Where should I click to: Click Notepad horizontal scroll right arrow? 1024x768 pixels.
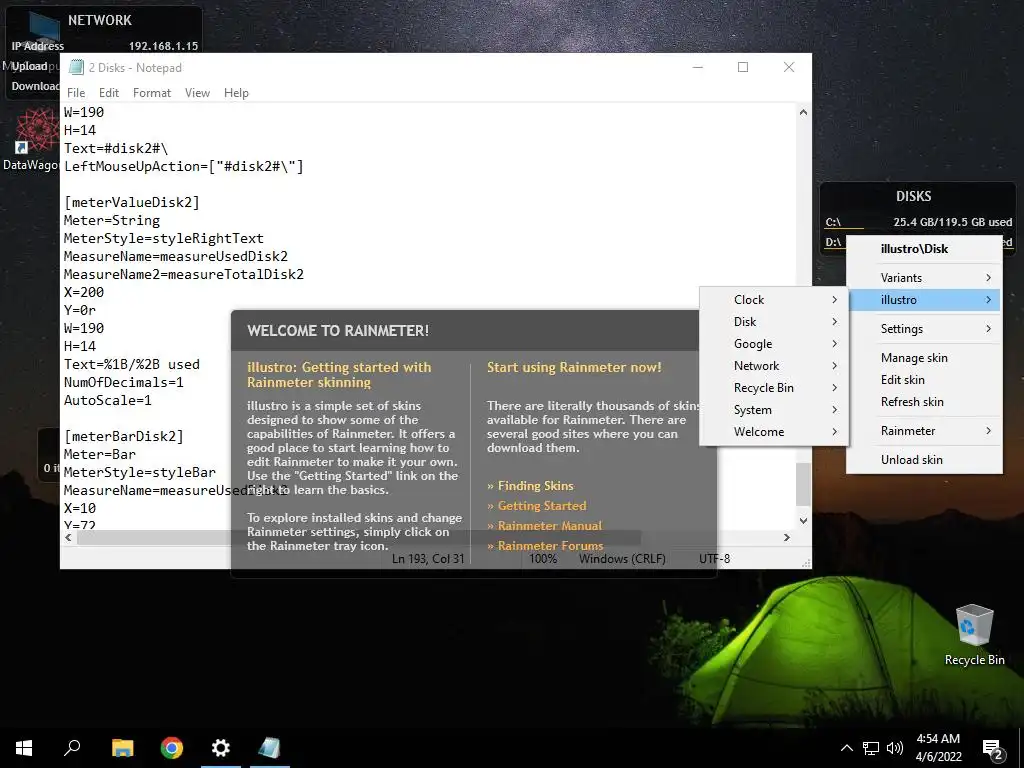(x=787, y=537)
